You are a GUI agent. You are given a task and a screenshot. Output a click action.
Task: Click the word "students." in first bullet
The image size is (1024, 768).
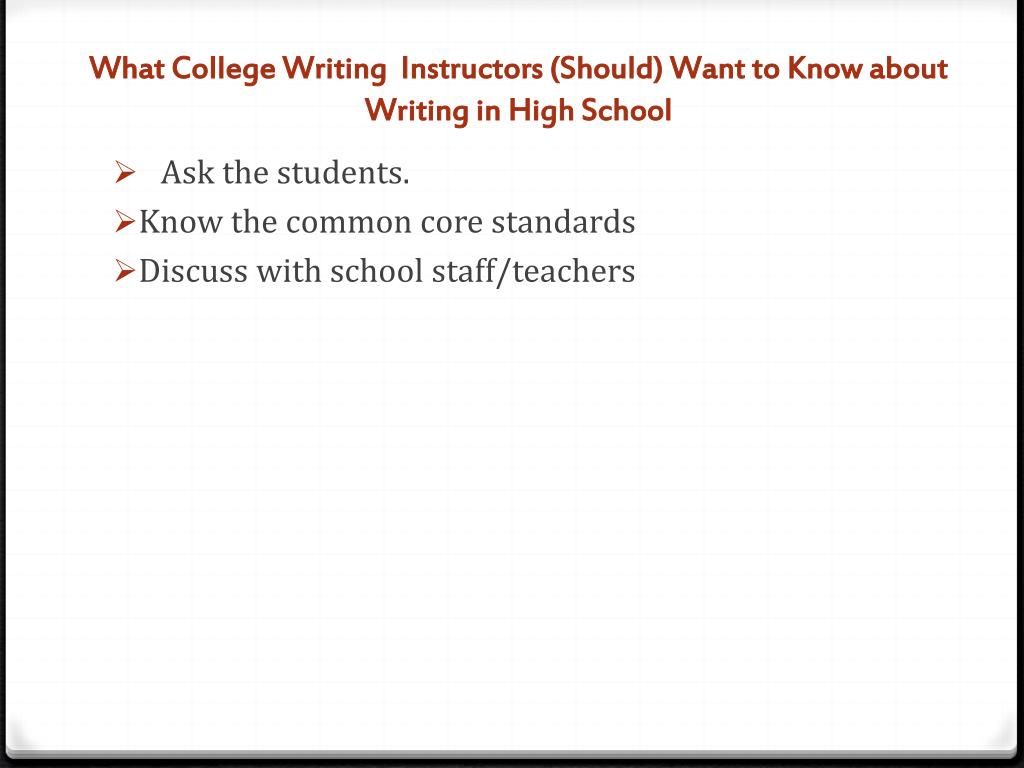[344, 173]
